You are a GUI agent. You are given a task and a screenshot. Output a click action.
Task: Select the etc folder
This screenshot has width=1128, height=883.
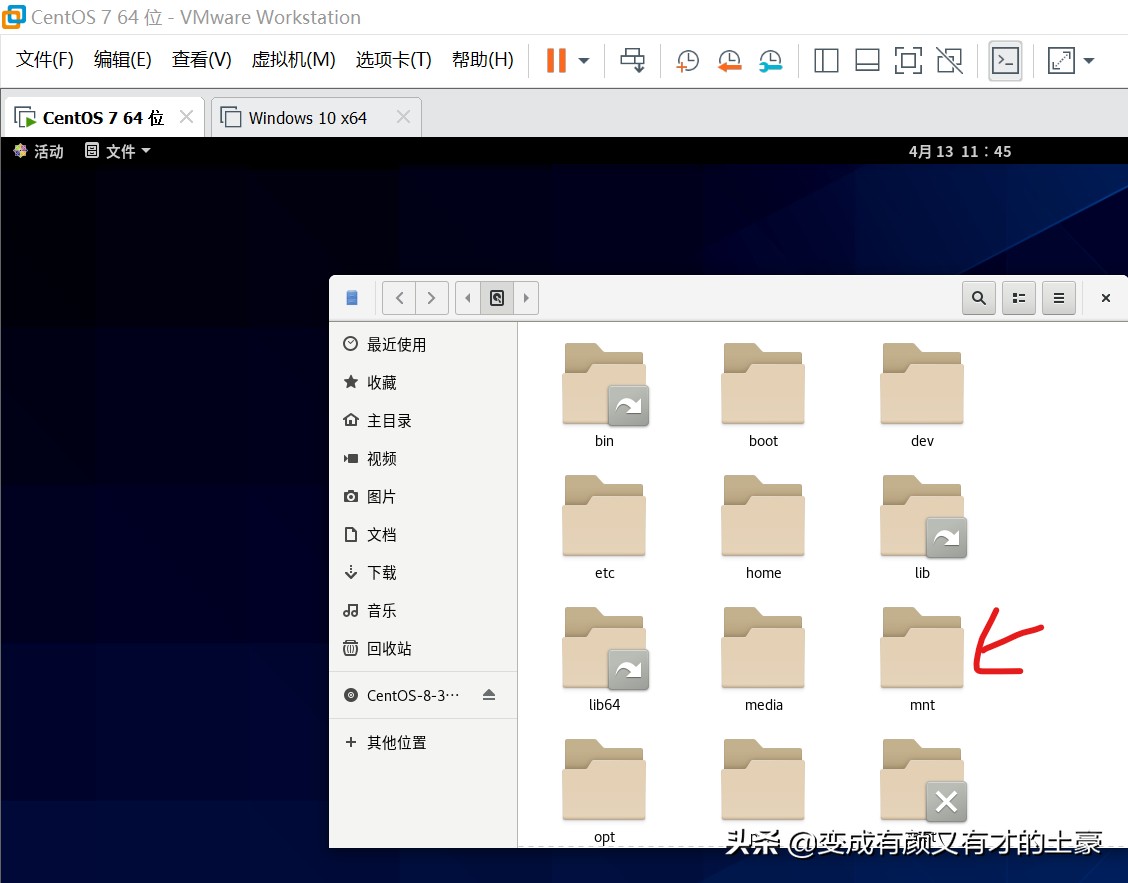point(604,528)
